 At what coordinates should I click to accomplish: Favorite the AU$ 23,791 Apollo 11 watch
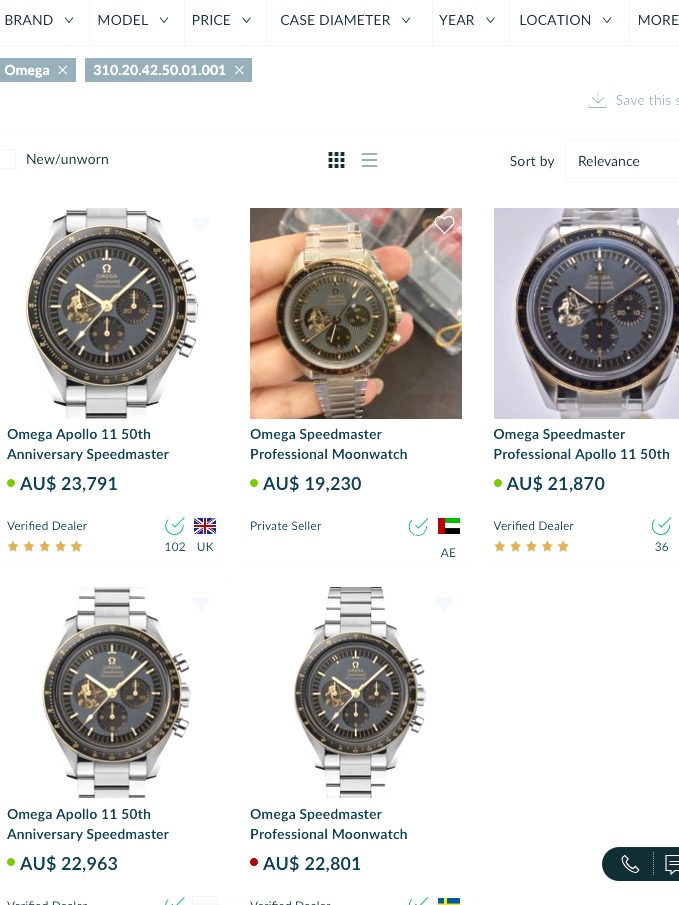(x=201, y=224)
